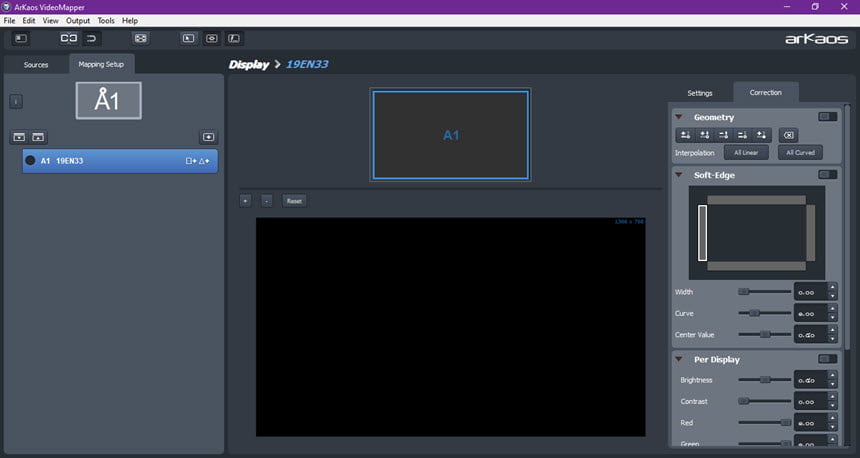This screenshot has height=458, width=860.
Task: Increase Curve value with up arrow
Action: [x=832, y=309]
